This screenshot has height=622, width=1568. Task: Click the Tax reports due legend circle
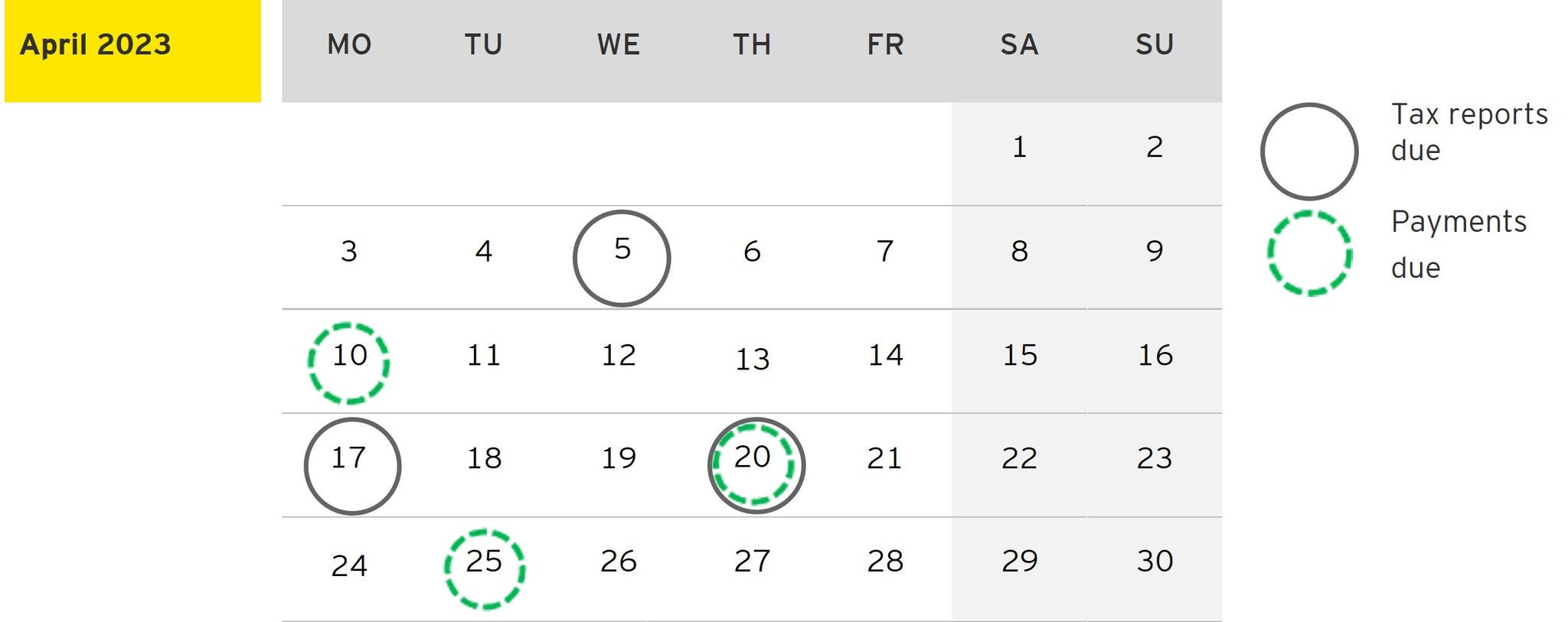tap(1309, 151)
